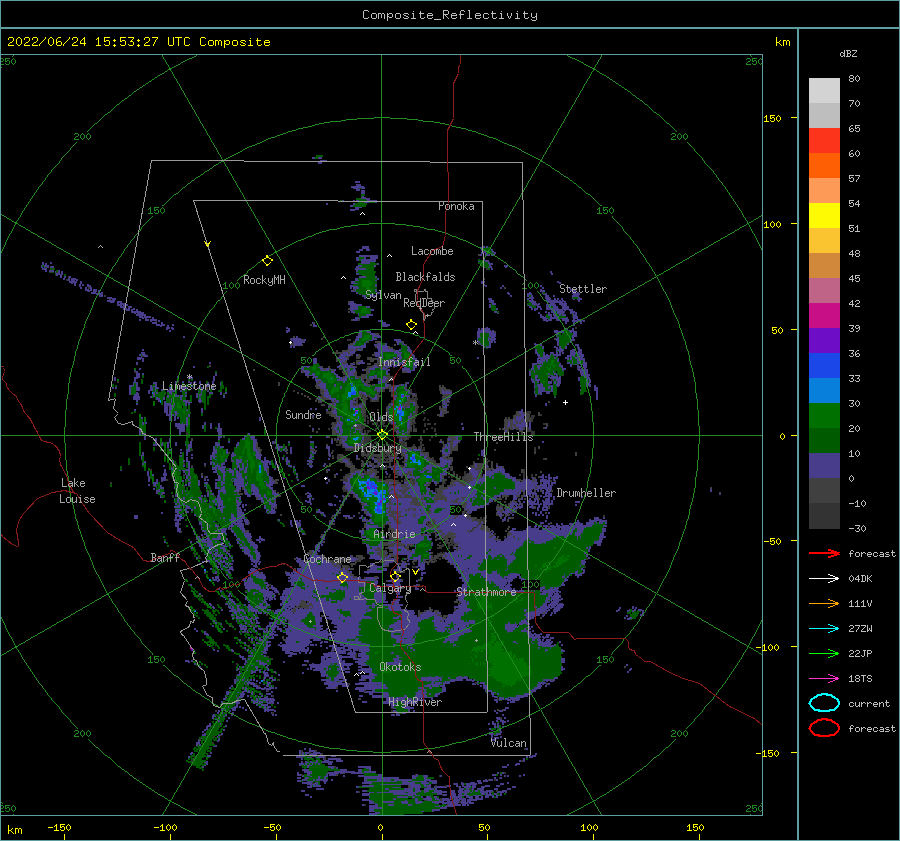Click the Limestone label

click(189, 386)
